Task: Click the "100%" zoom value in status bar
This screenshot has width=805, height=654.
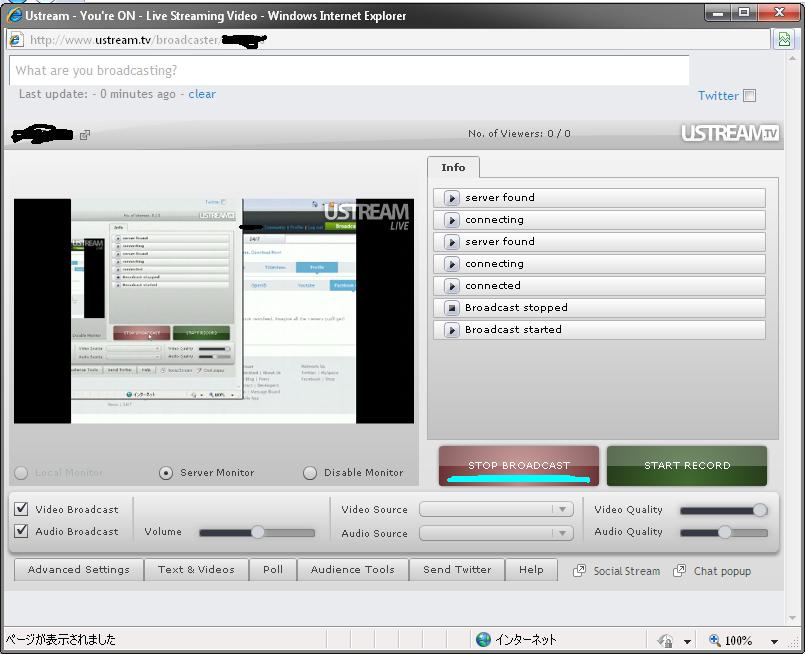Action: click(738, 640)
